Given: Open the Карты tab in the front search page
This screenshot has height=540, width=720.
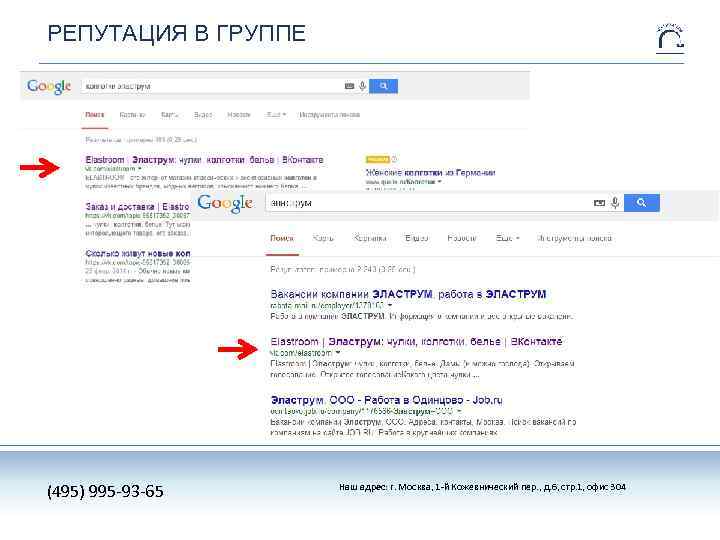Looking at the screenshot, I should (x=323, y=238).
